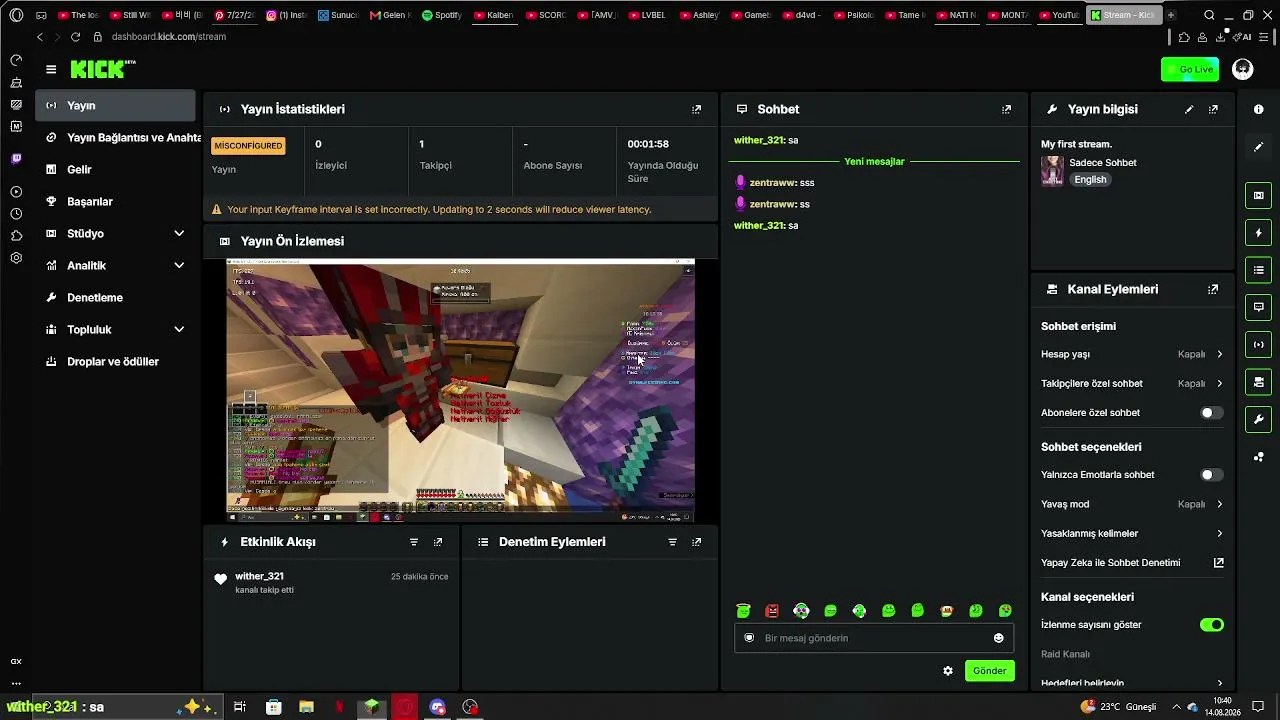The image size is (1280, 720).
Task: Click wither_321 in Etkinlik Akışı feed
Action: [259, 577]
